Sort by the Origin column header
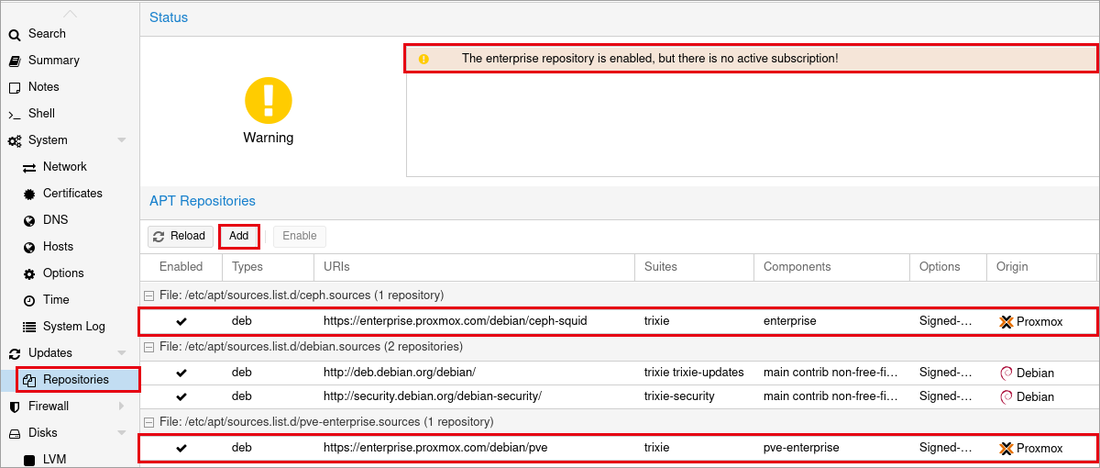The height and width of the screenshot is (468, 1100). pos(1041,267)
